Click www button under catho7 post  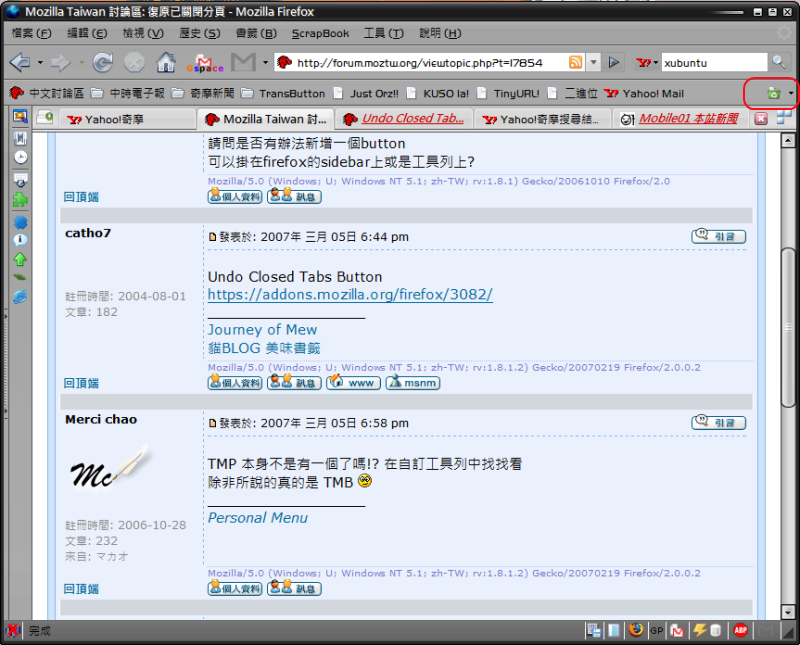coord(354,382)
